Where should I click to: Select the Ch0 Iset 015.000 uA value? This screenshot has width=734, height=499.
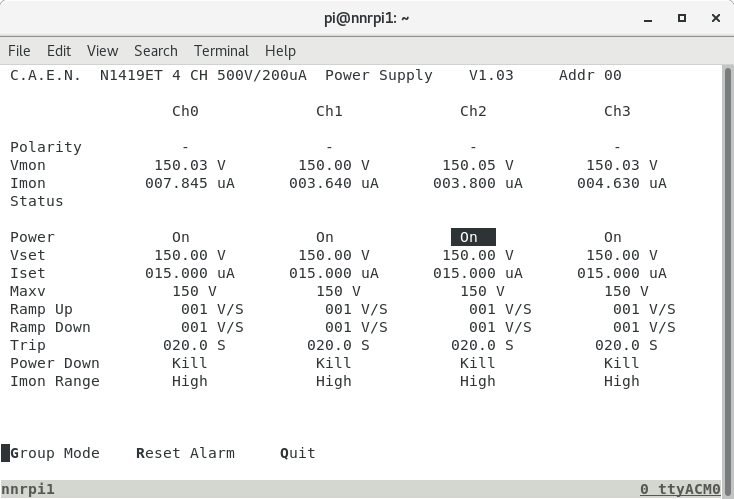pyautogui.click(x=190, y=273)
